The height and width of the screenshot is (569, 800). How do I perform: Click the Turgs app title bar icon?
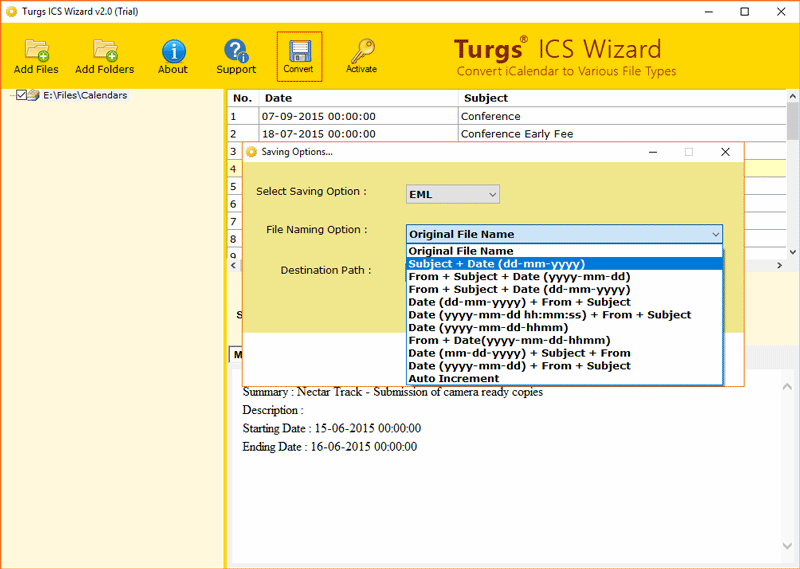coord(11,11)
